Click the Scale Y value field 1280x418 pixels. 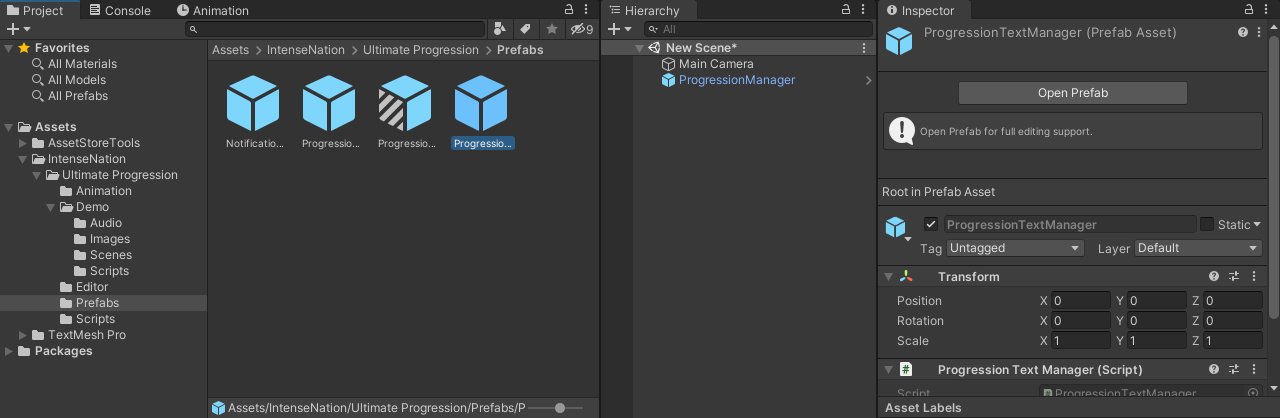(x=1156, y=341)
